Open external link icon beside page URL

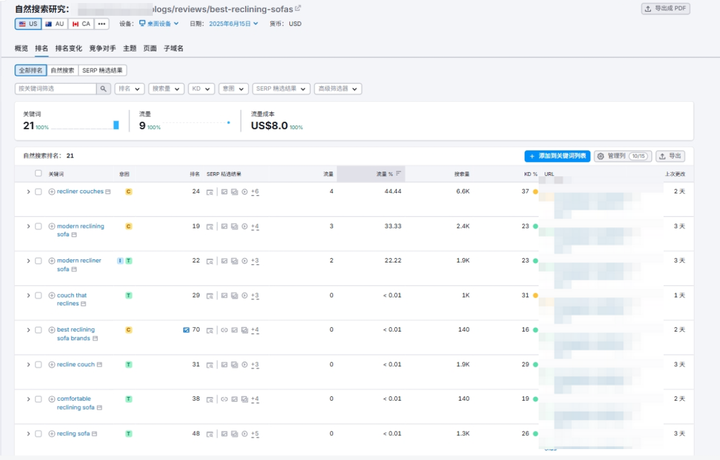[x=298, y=8]
